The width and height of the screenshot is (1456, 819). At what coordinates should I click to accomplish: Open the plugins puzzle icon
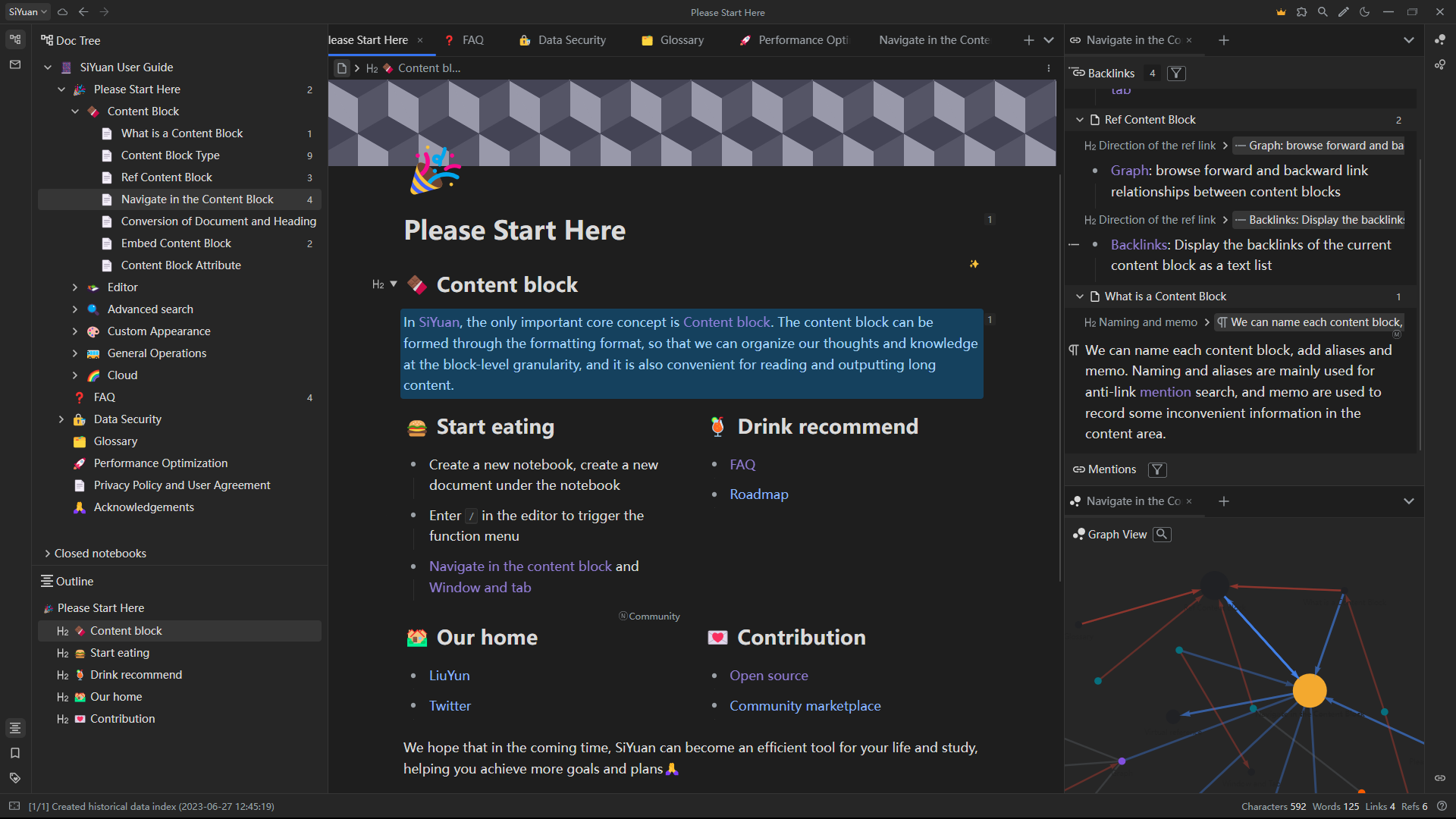pos(1301,12)
